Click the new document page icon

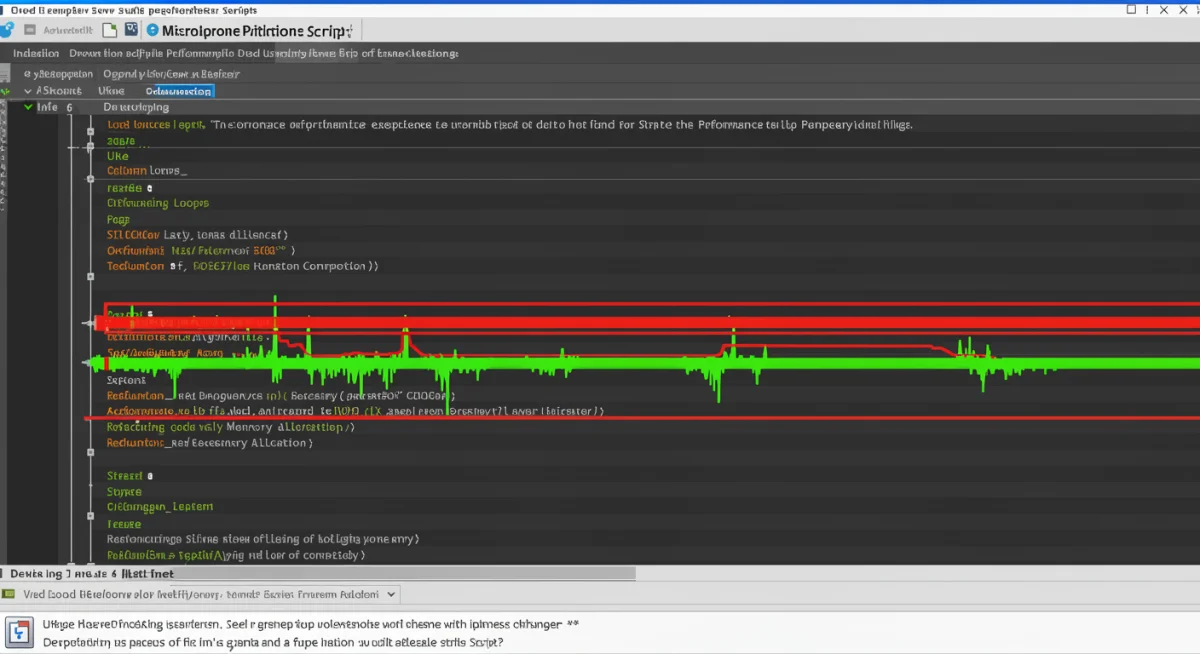(110, 30)
